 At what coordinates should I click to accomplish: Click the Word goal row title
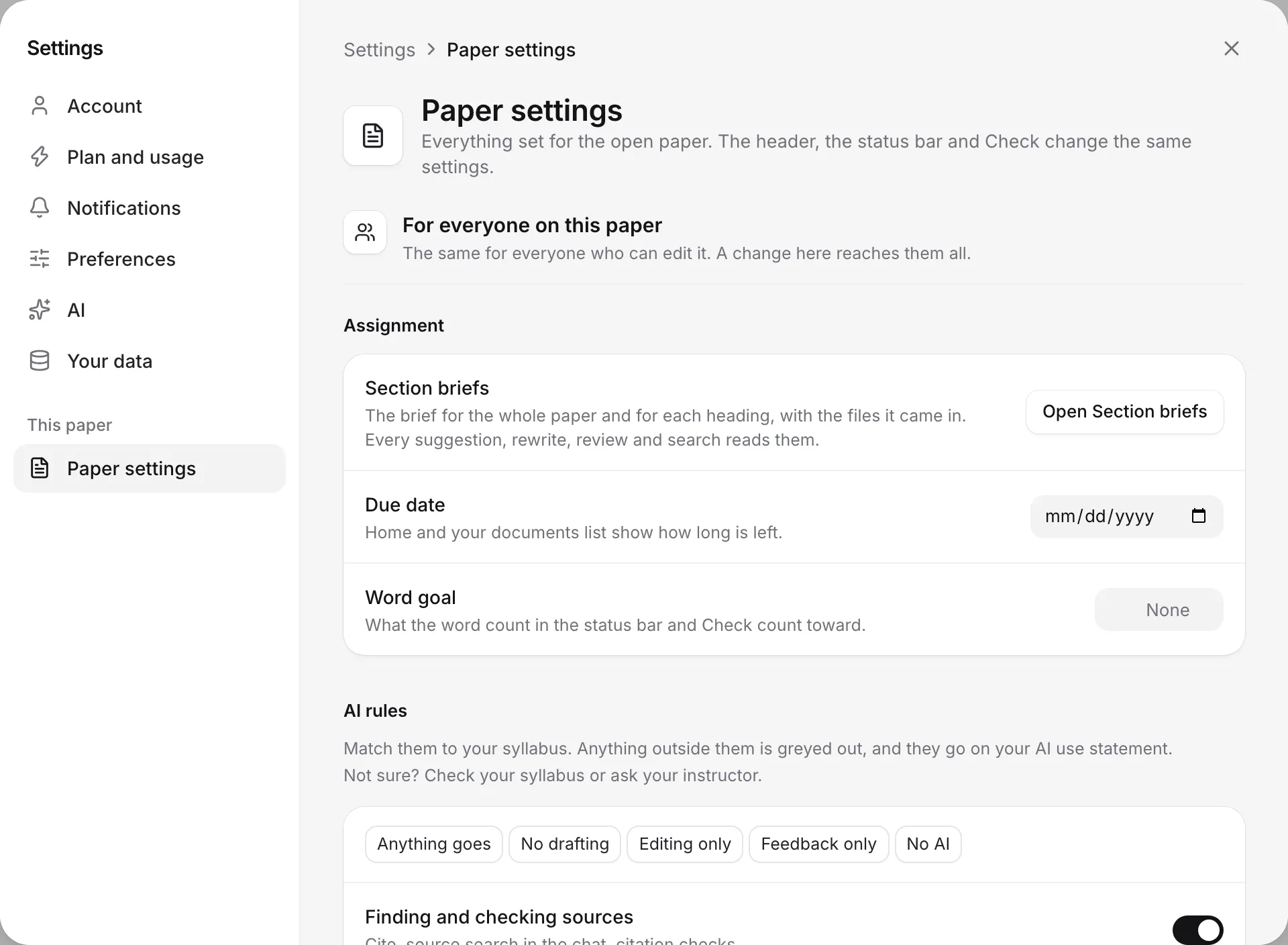click(x=411, y=597)
